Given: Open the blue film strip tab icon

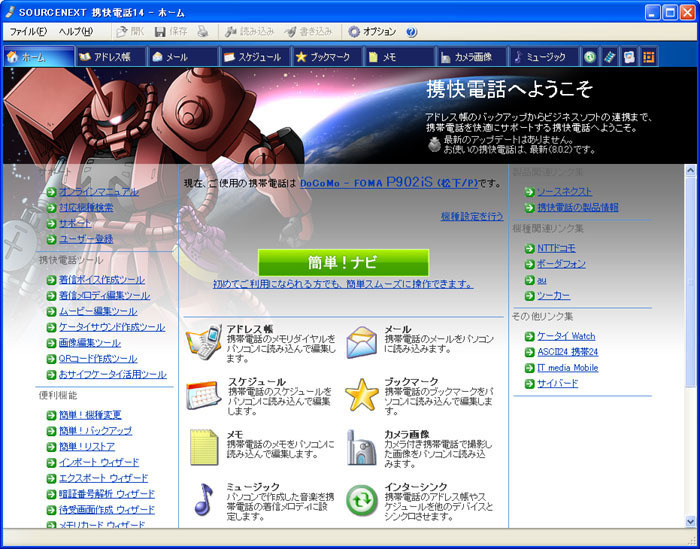Looking at the screenshot, I should tap(609, 57).
